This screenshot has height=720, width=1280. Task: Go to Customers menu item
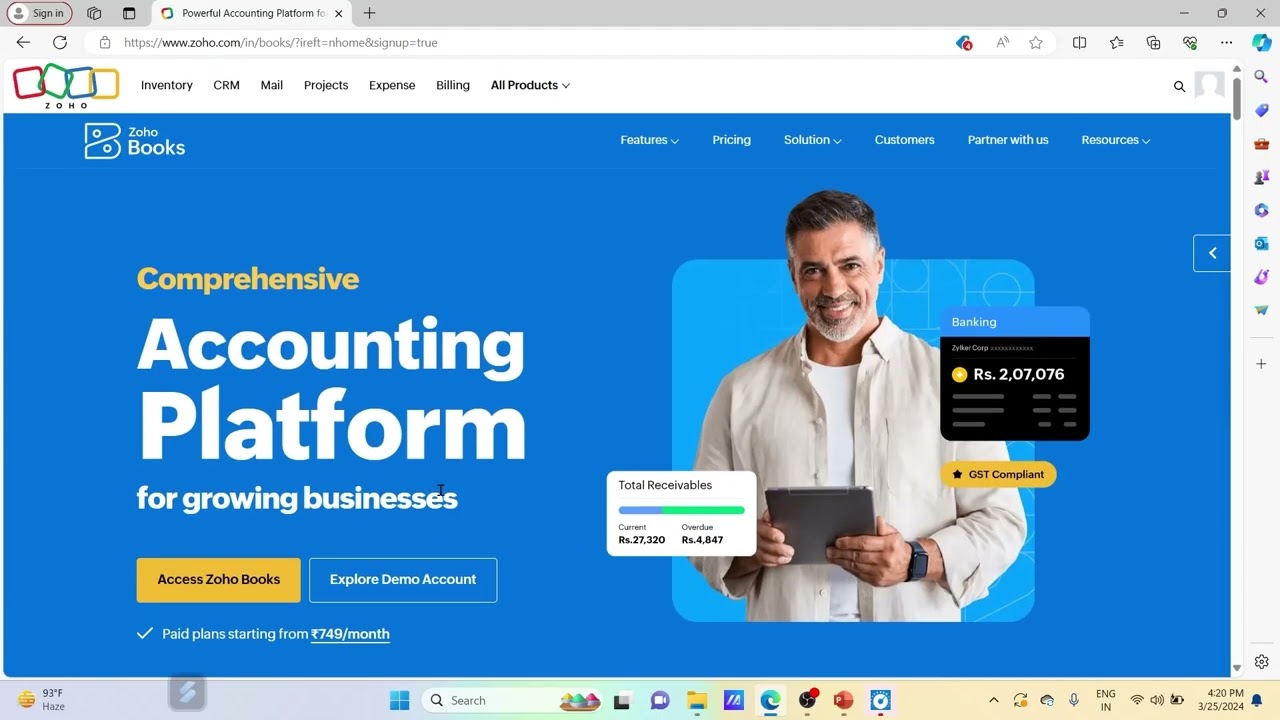pyautogui.click(x=904, y=140)
